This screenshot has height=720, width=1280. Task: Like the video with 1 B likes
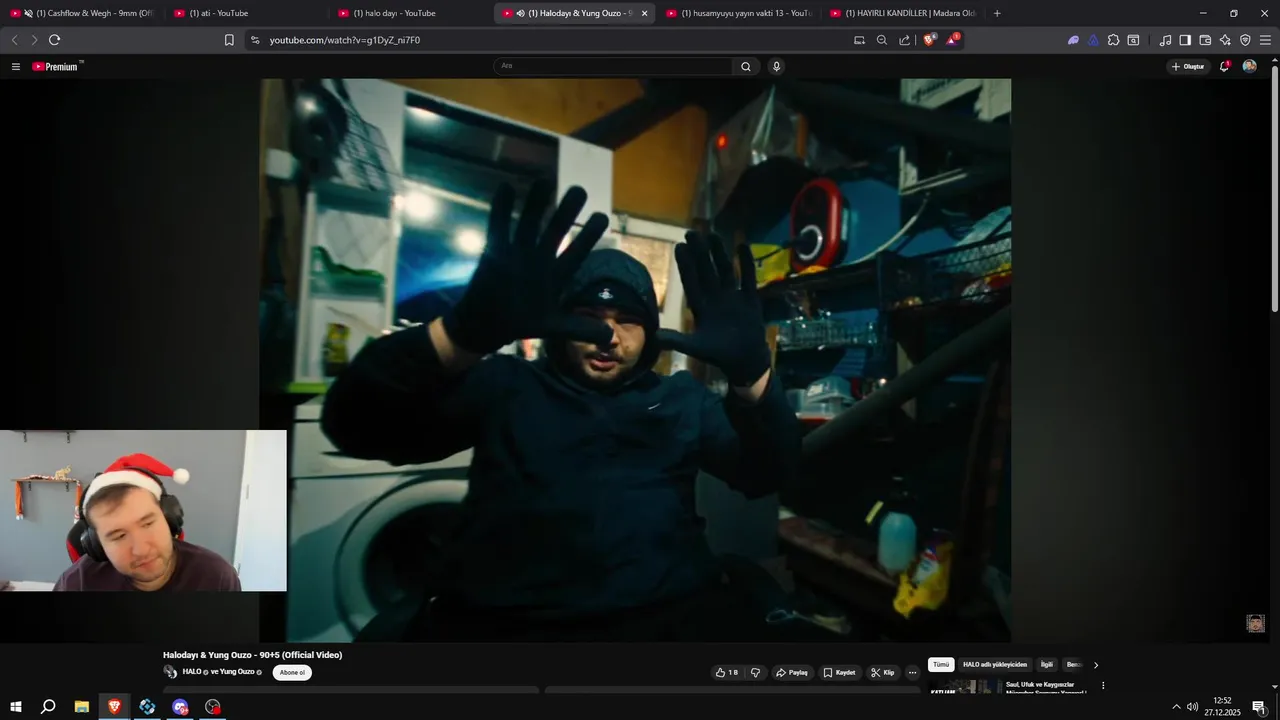pyautogui.click(x=727, y=673)
